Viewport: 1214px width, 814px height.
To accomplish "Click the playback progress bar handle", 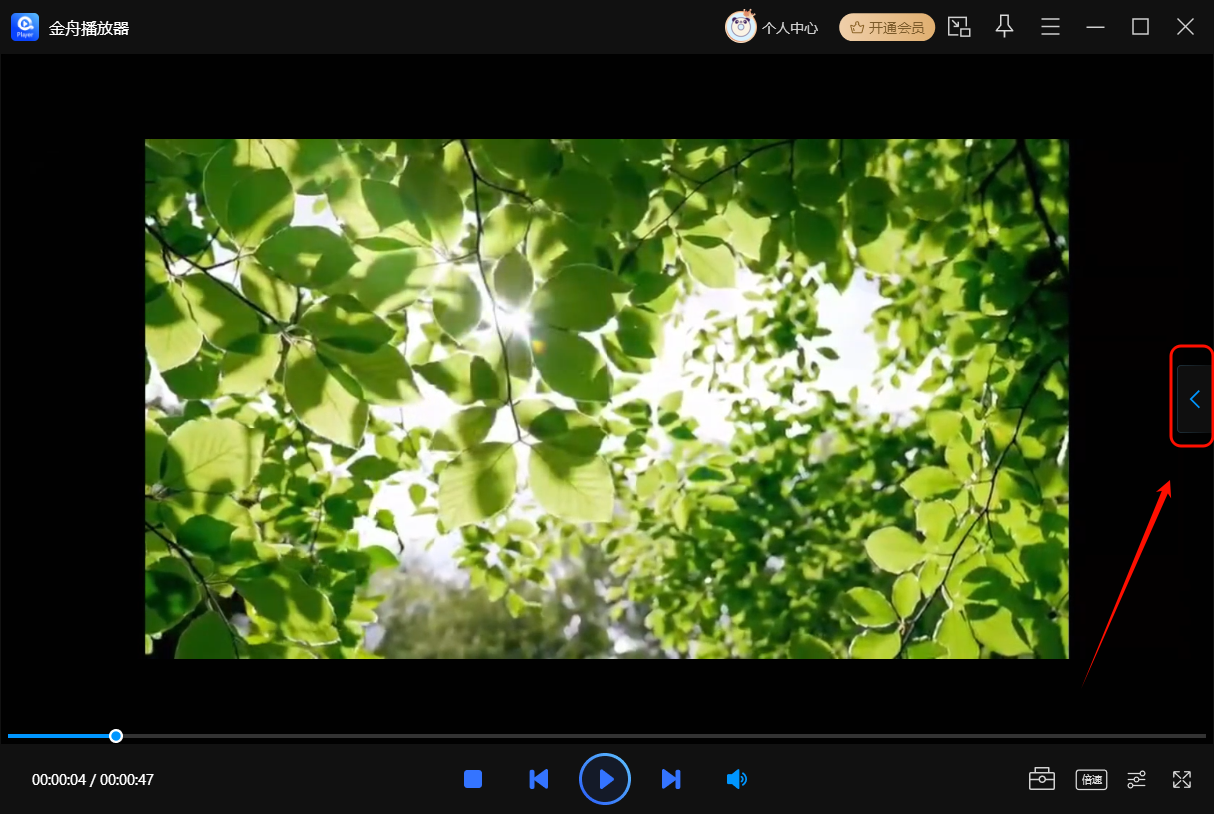I will [x=116, y=736].
